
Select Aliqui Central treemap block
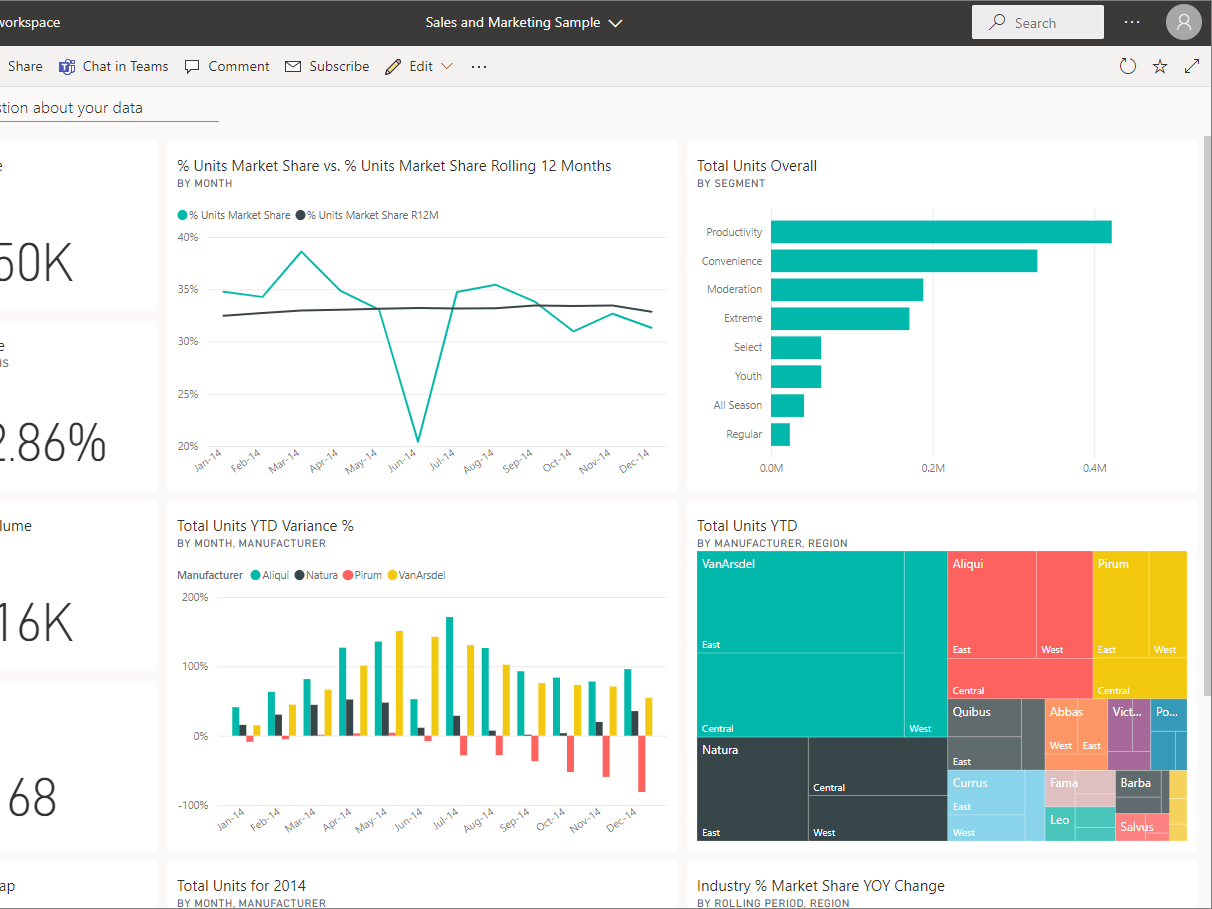[1019, 678]
